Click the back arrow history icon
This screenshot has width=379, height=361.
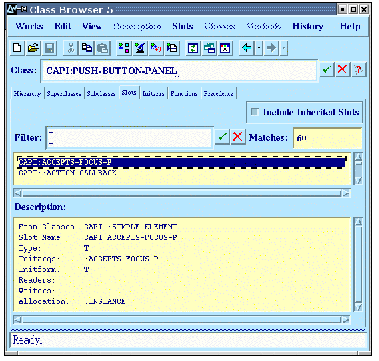pyautogui.click(x=247, y=48)
